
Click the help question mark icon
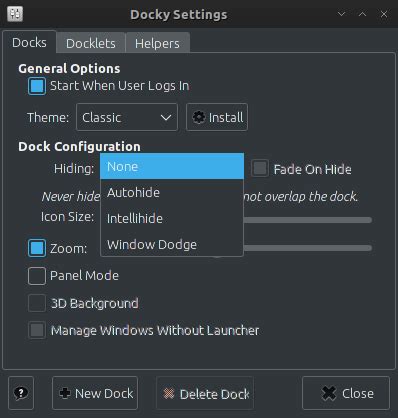[21, 393]
